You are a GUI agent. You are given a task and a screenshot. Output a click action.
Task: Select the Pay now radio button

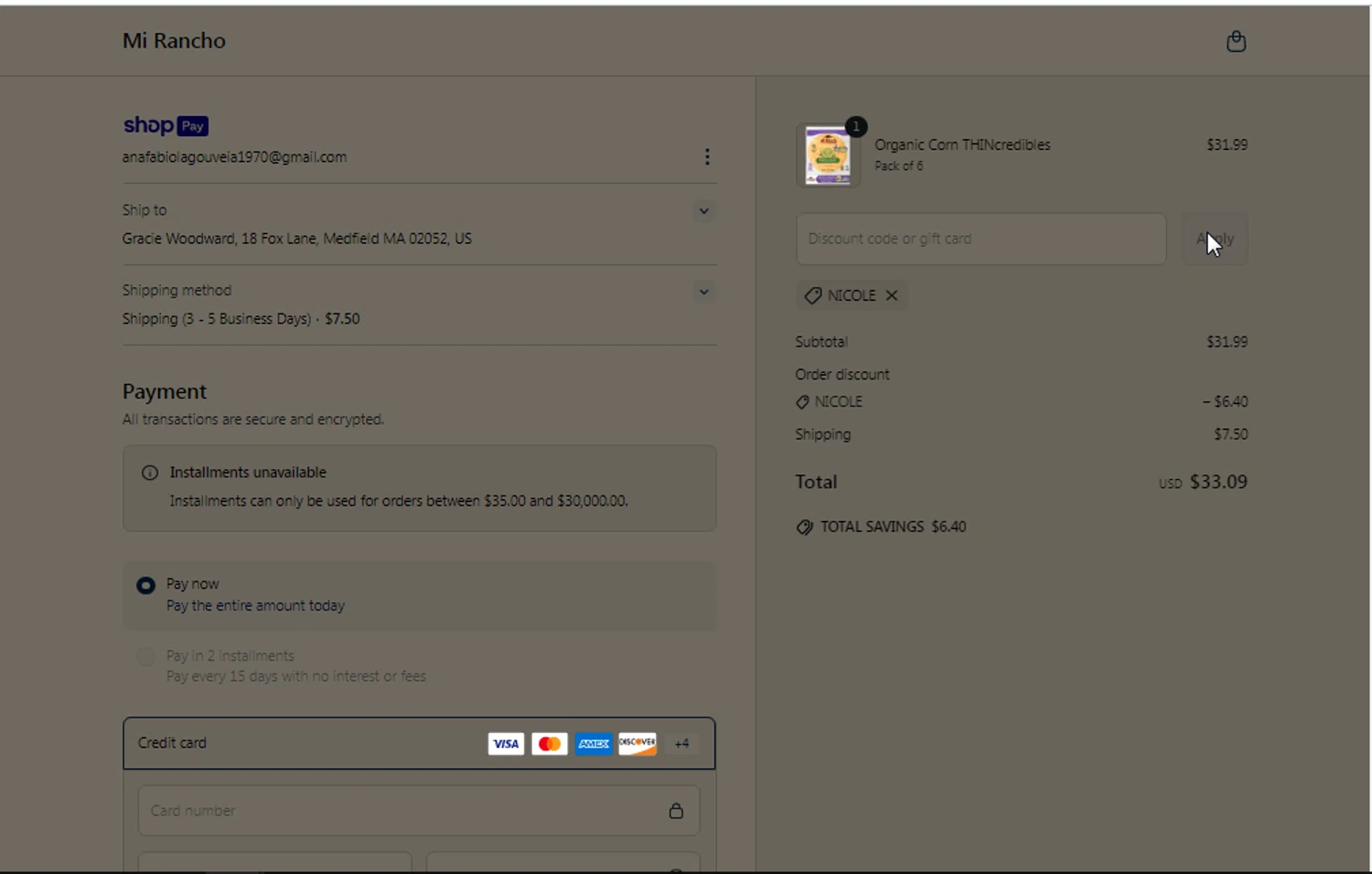pyautogui.click(x=145, y=585)
